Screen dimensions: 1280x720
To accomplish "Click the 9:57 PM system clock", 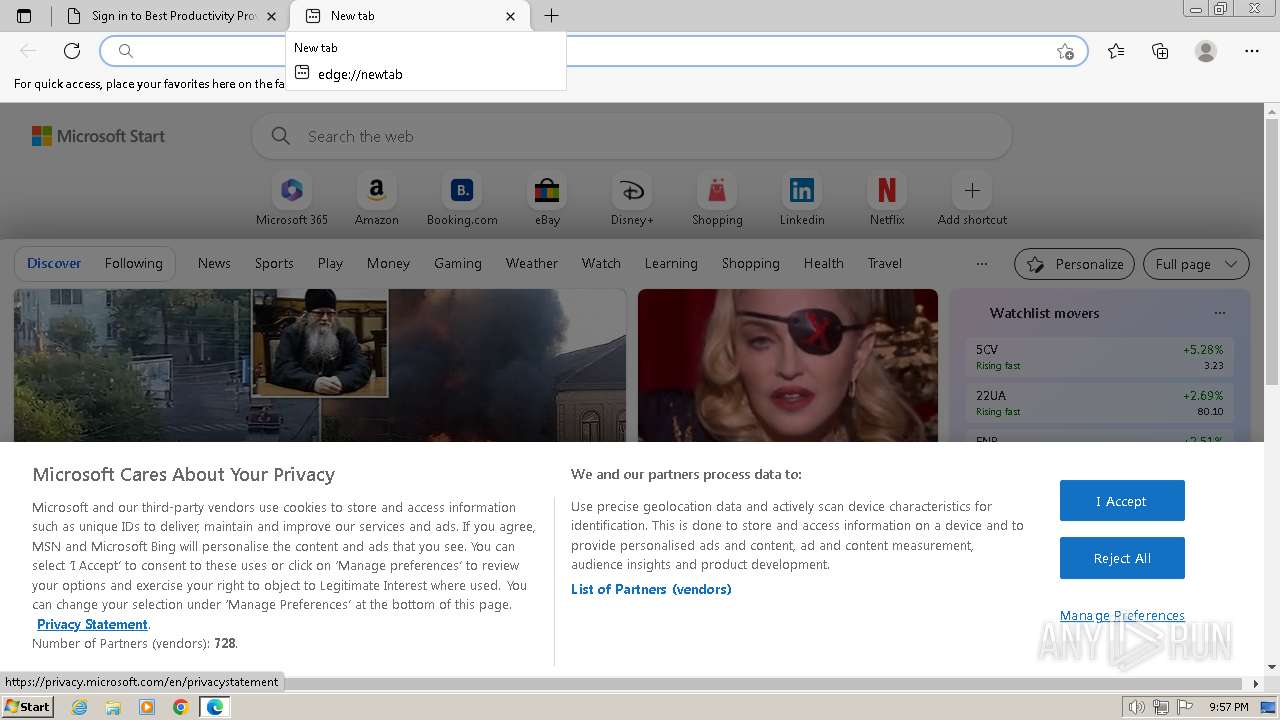I will pos(1228,707).
